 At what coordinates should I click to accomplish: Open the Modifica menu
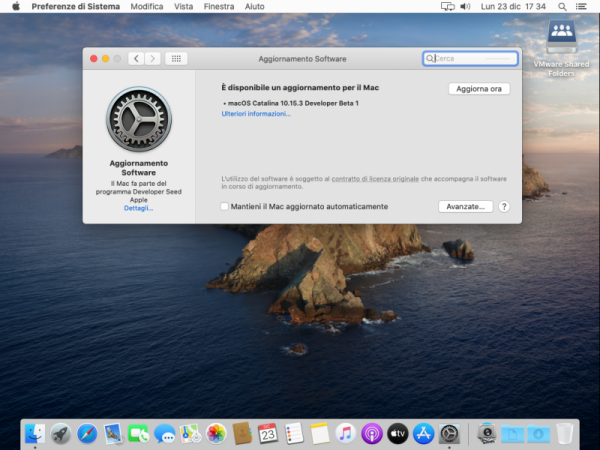pos(147,7)
